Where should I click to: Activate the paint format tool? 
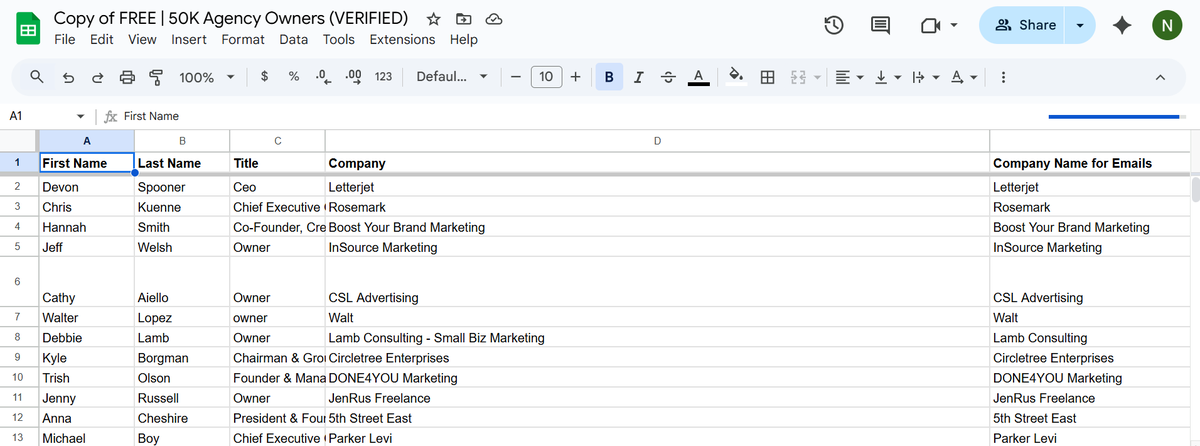156,77
